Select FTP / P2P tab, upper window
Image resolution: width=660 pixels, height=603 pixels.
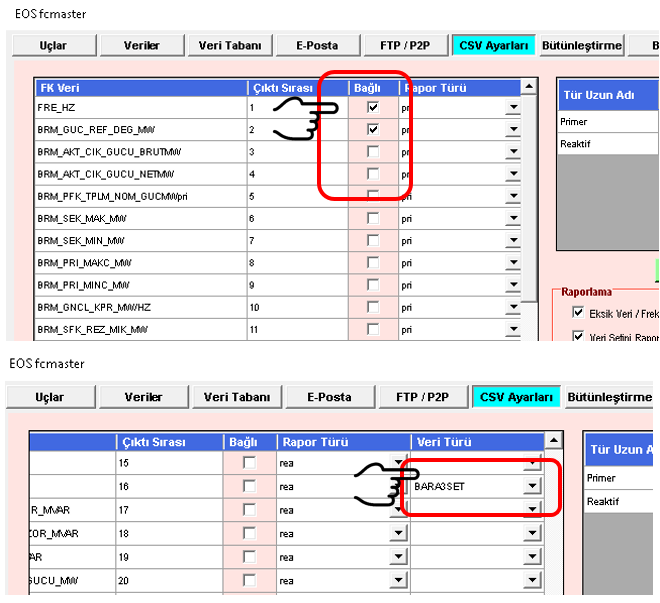click(405, 45)
